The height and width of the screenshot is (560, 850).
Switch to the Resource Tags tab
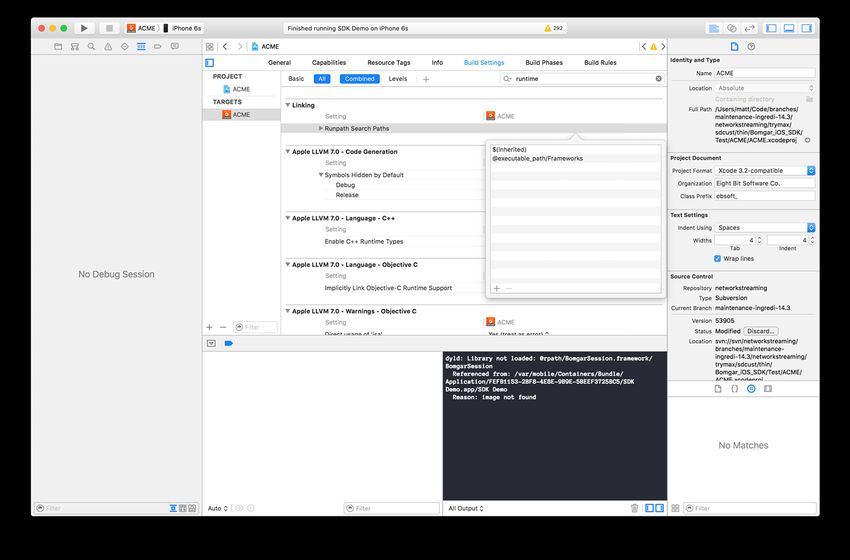click(389, 63)
